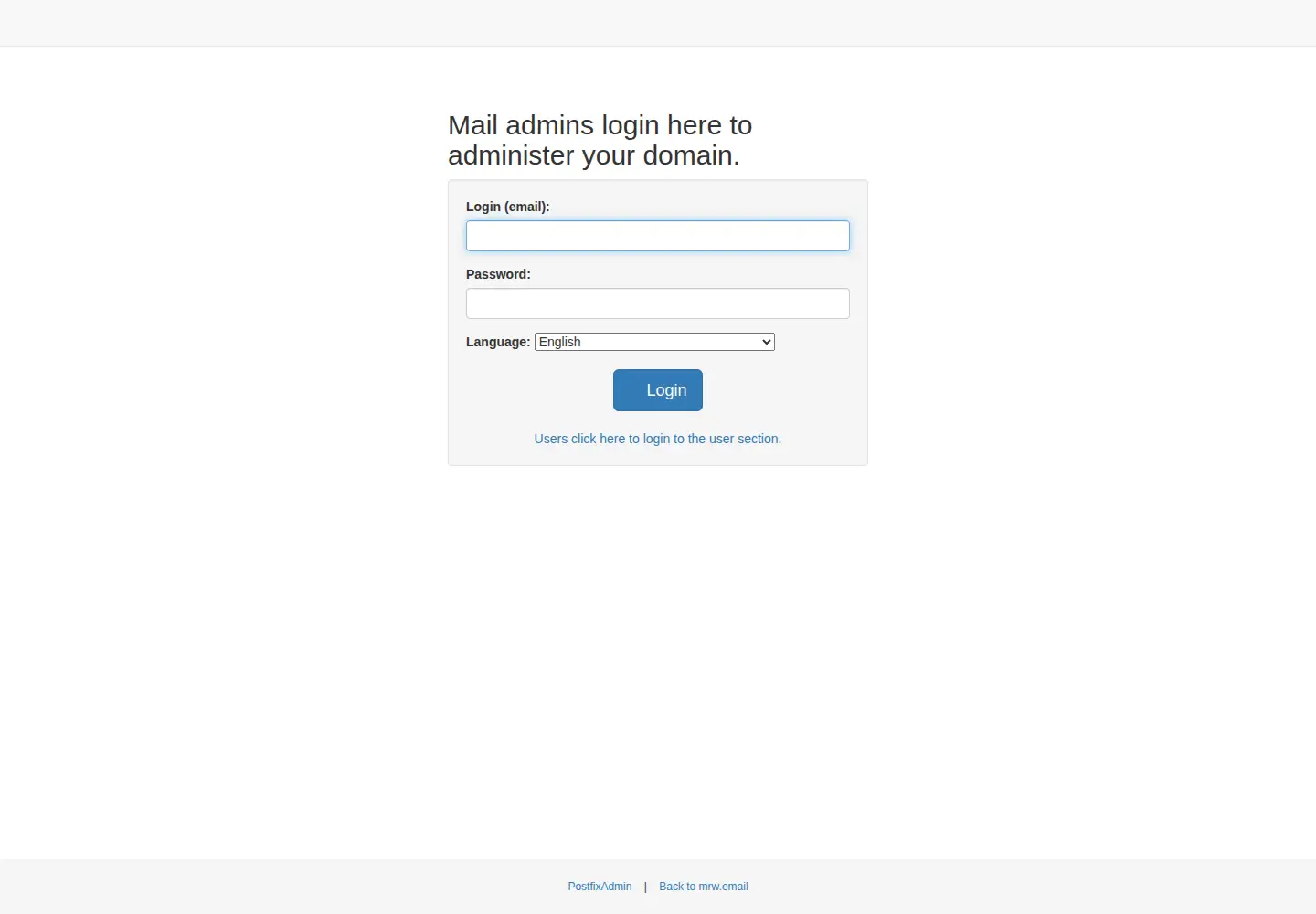1316x914 pixels.
Task: Go to 'Back to mrw.email' link
Action: [x=704, y=887]
